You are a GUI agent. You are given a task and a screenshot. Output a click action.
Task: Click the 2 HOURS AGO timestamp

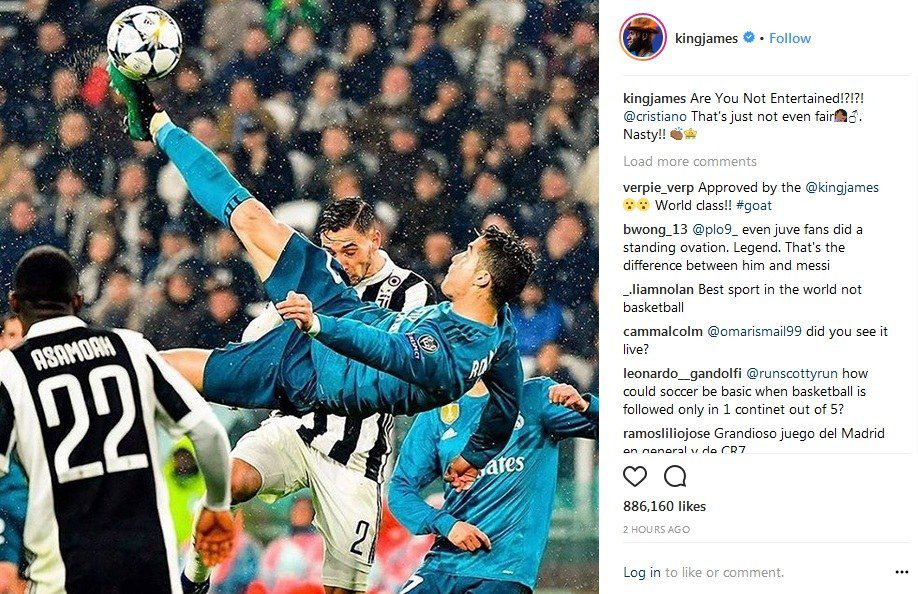[656, 530]
